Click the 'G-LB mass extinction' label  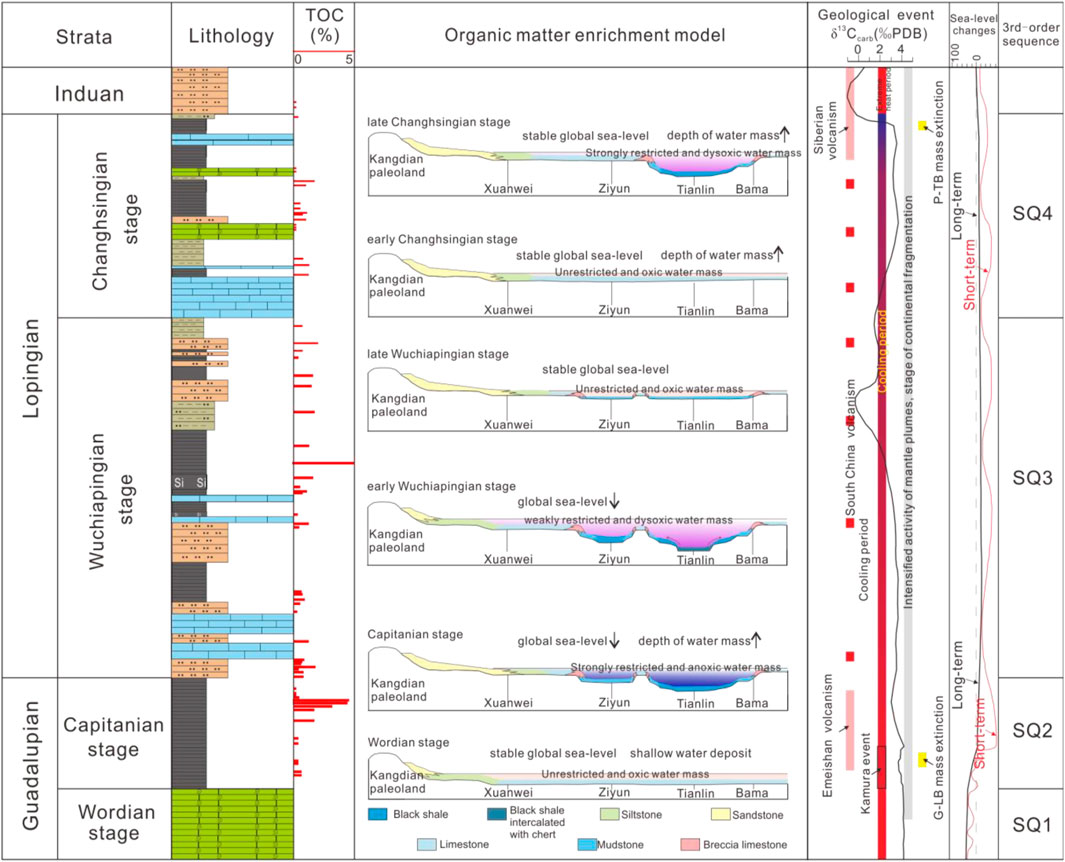[939, 757]
